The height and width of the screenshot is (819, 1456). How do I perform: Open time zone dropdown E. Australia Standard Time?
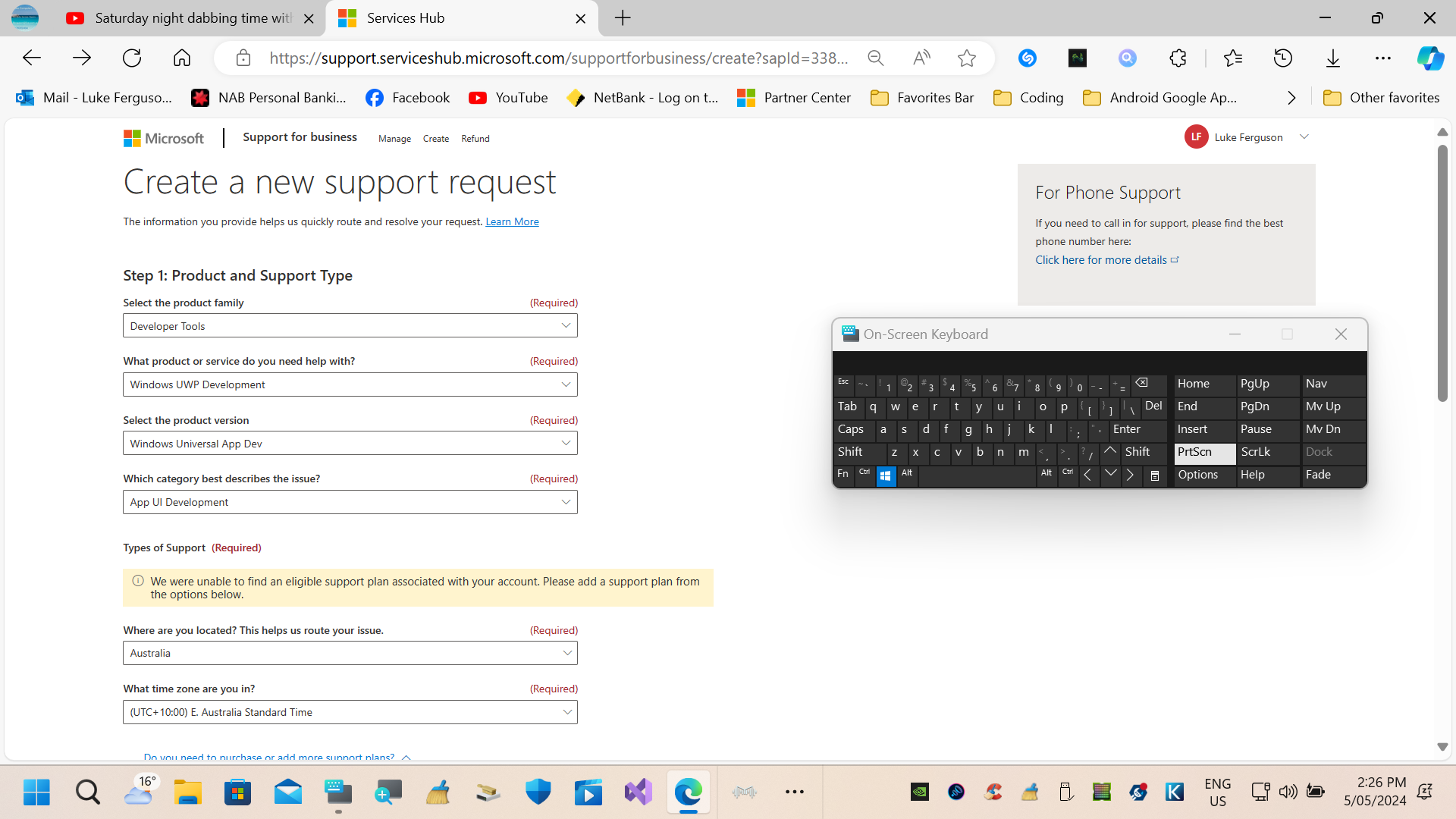tap(350, 712)
